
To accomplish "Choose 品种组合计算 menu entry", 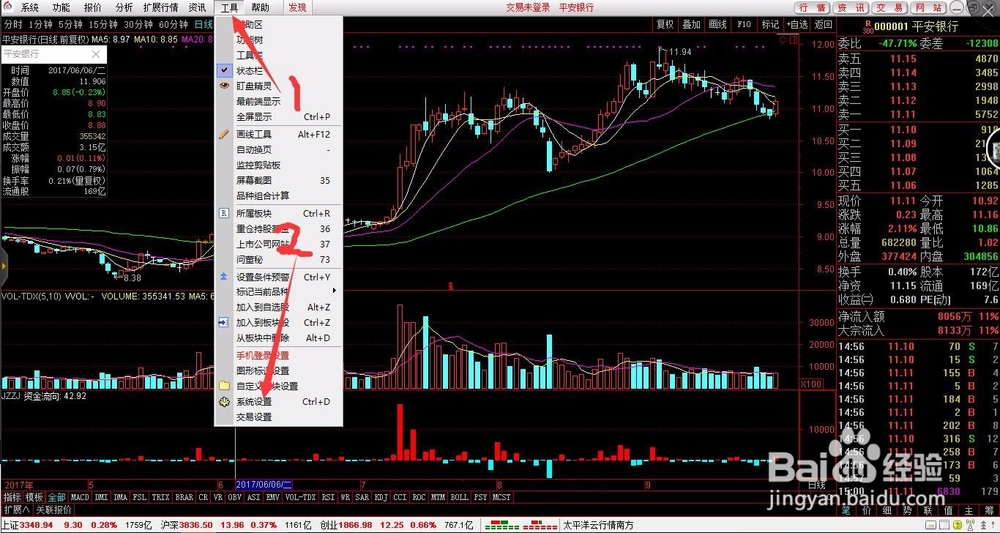I will [x=279, y=196].
